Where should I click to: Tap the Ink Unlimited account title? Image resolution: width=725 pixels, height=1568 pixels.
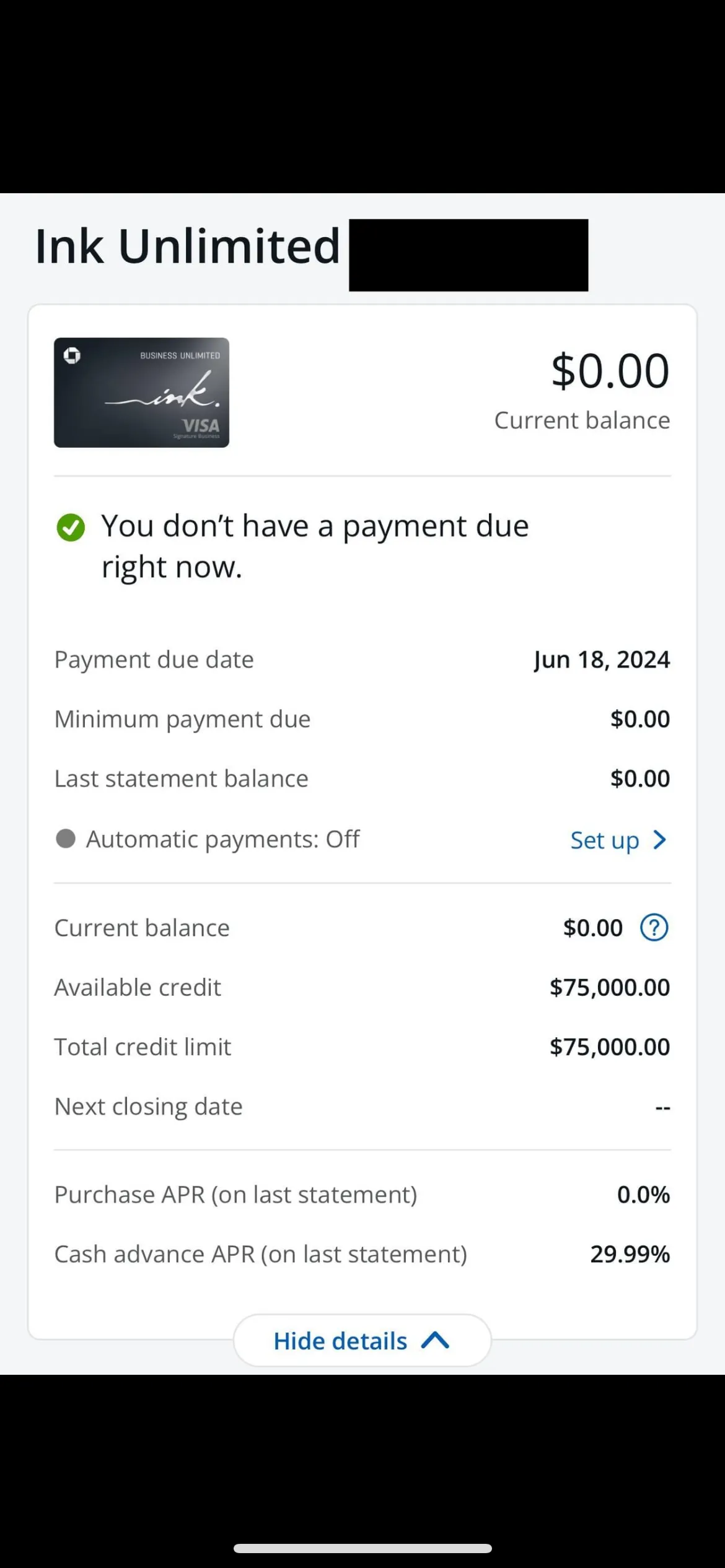click(187, 246)
